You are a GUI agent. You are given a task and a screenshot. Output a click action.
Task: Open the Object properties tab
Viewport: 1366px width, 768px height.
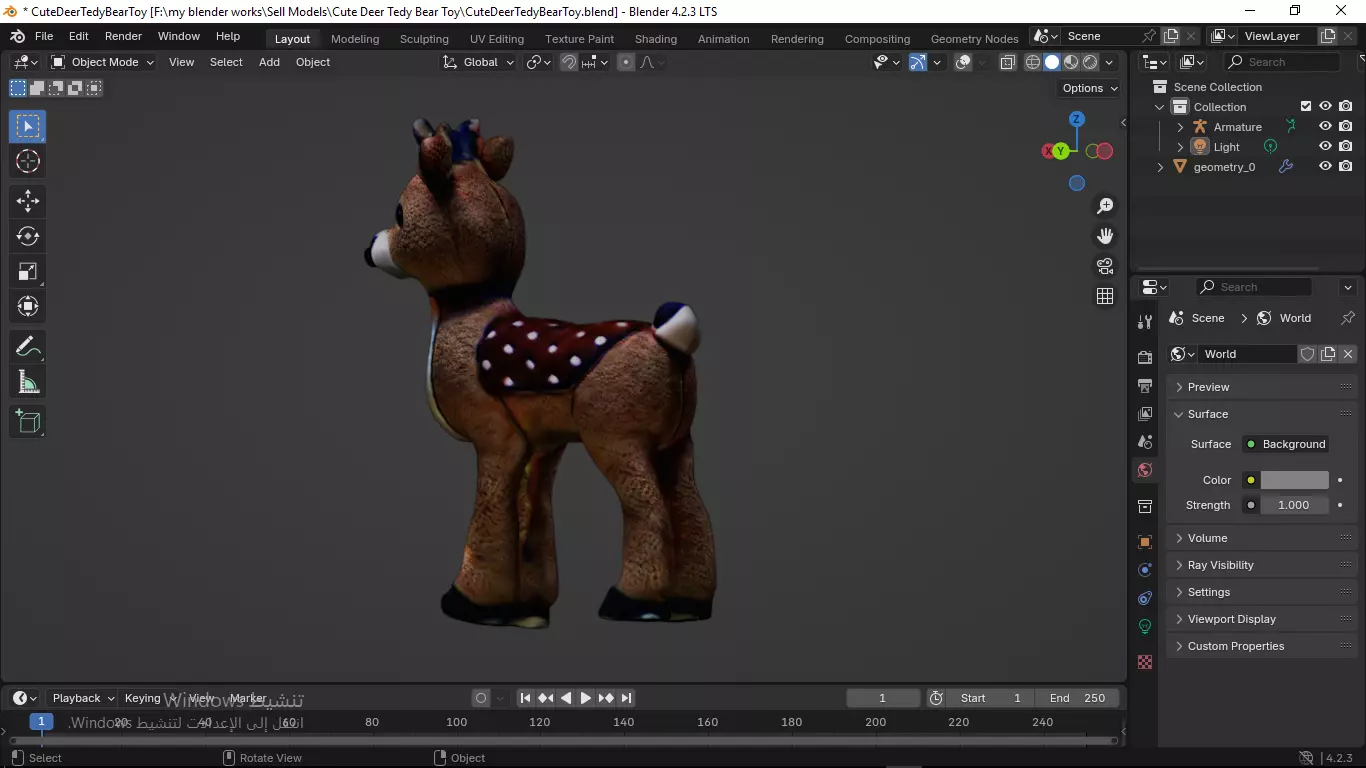pyautogui.click(x=1145, y=542)
